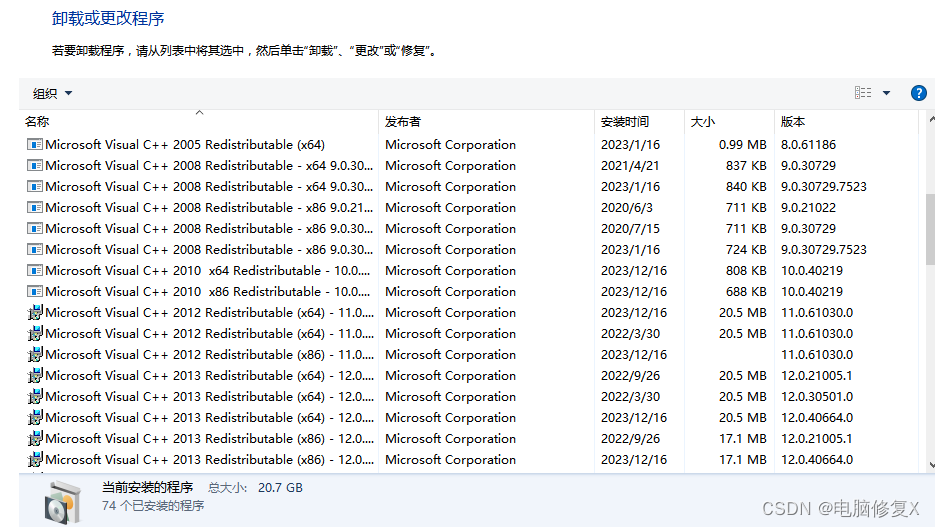This screenshot has height=527, width=935.
Task: Click the scrollbar down arrow
Action: [931, 465]
